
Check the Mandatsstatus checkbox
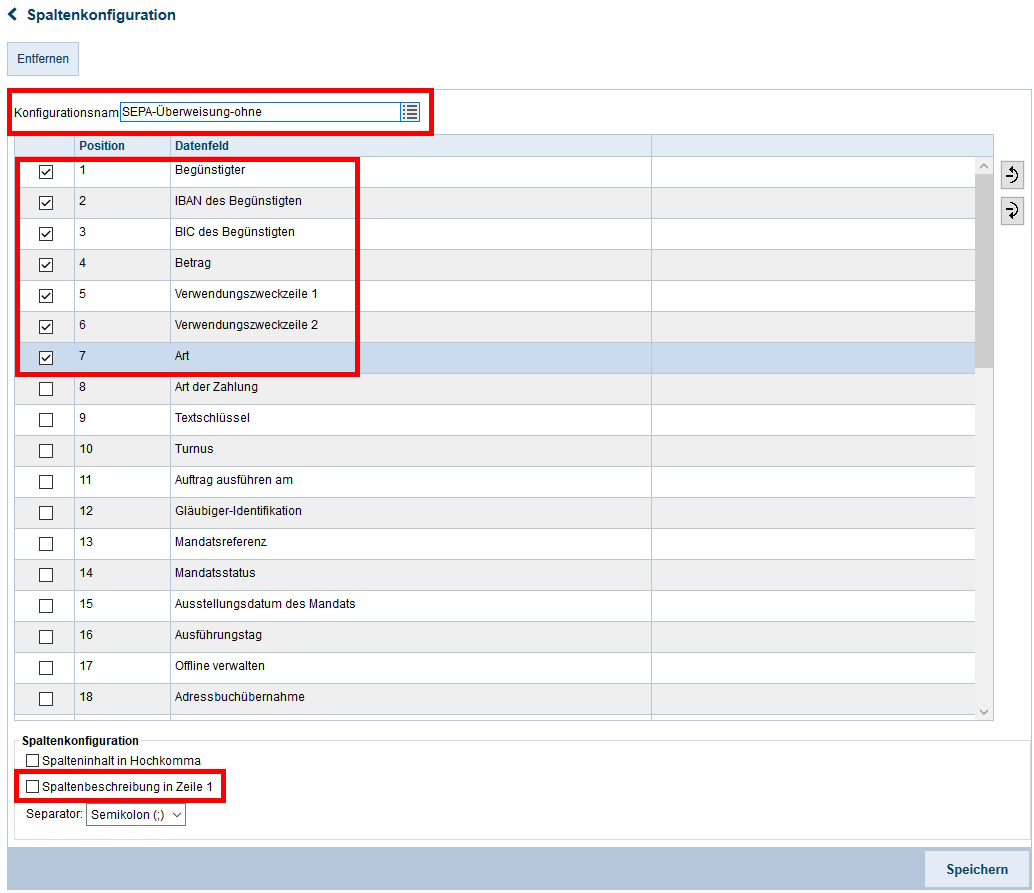tap(46, 575)
